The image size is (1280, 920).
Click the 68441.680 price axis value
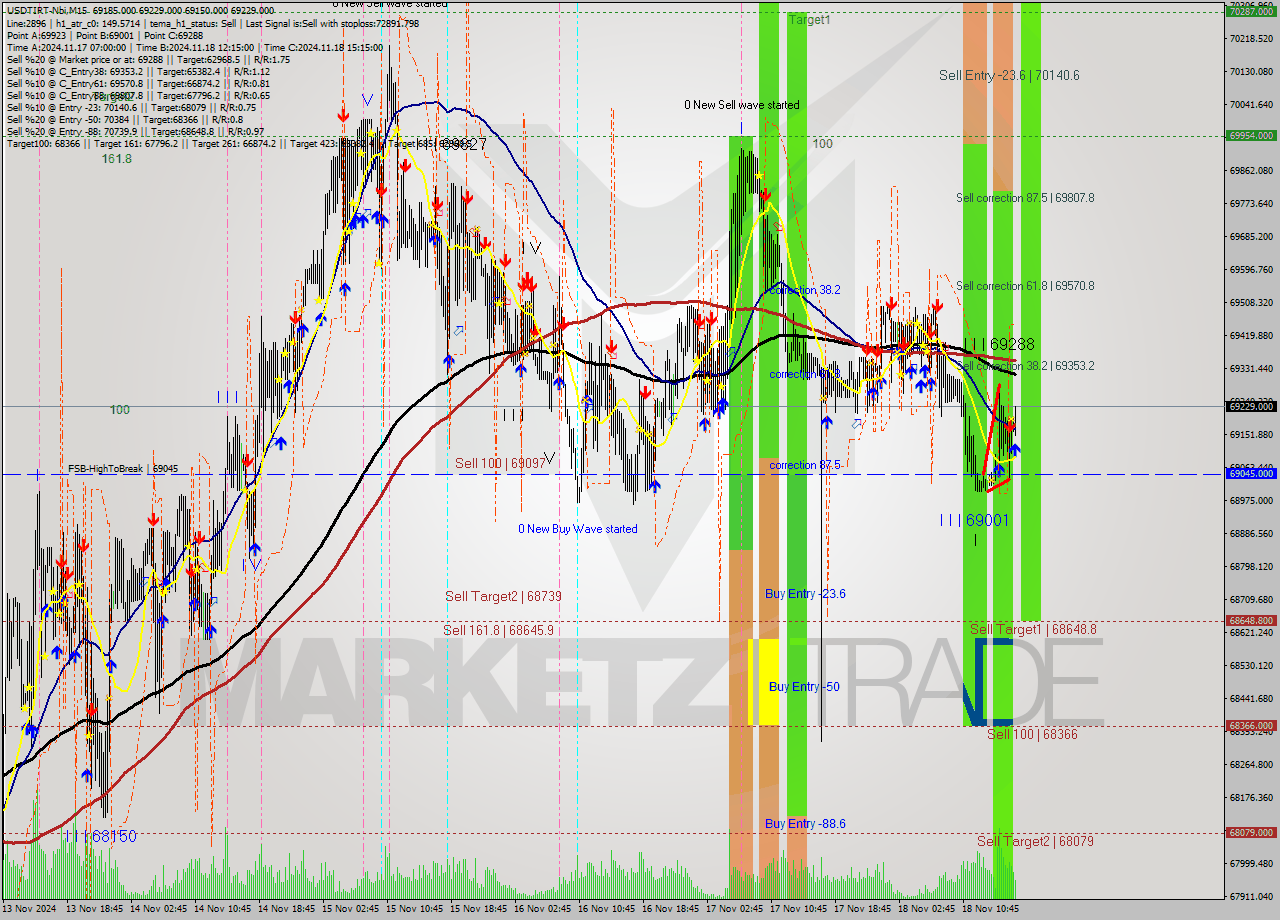point(1253,698)
